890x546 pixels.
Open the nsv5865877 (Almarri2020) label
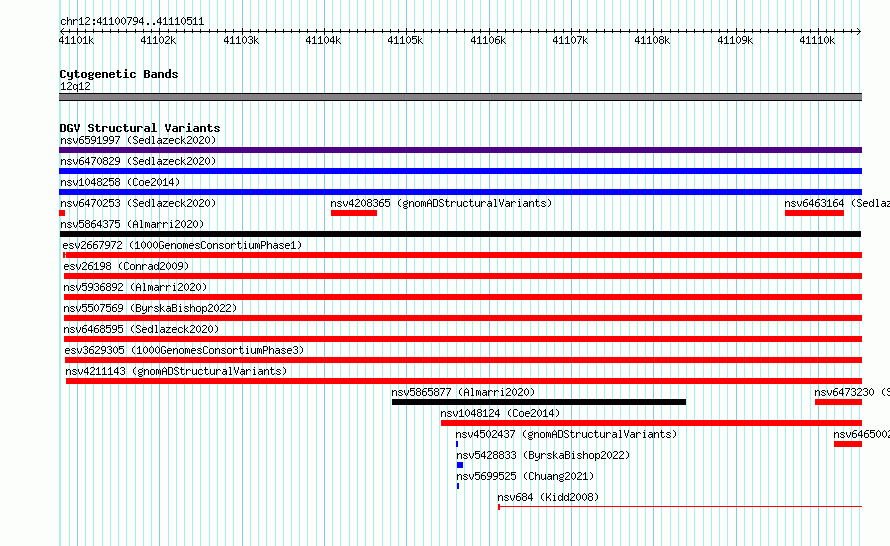point(463,392)
